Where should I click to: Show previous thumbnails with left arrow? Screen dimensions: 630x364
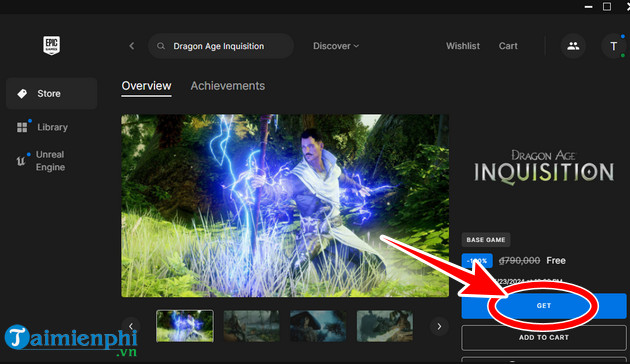131,326
